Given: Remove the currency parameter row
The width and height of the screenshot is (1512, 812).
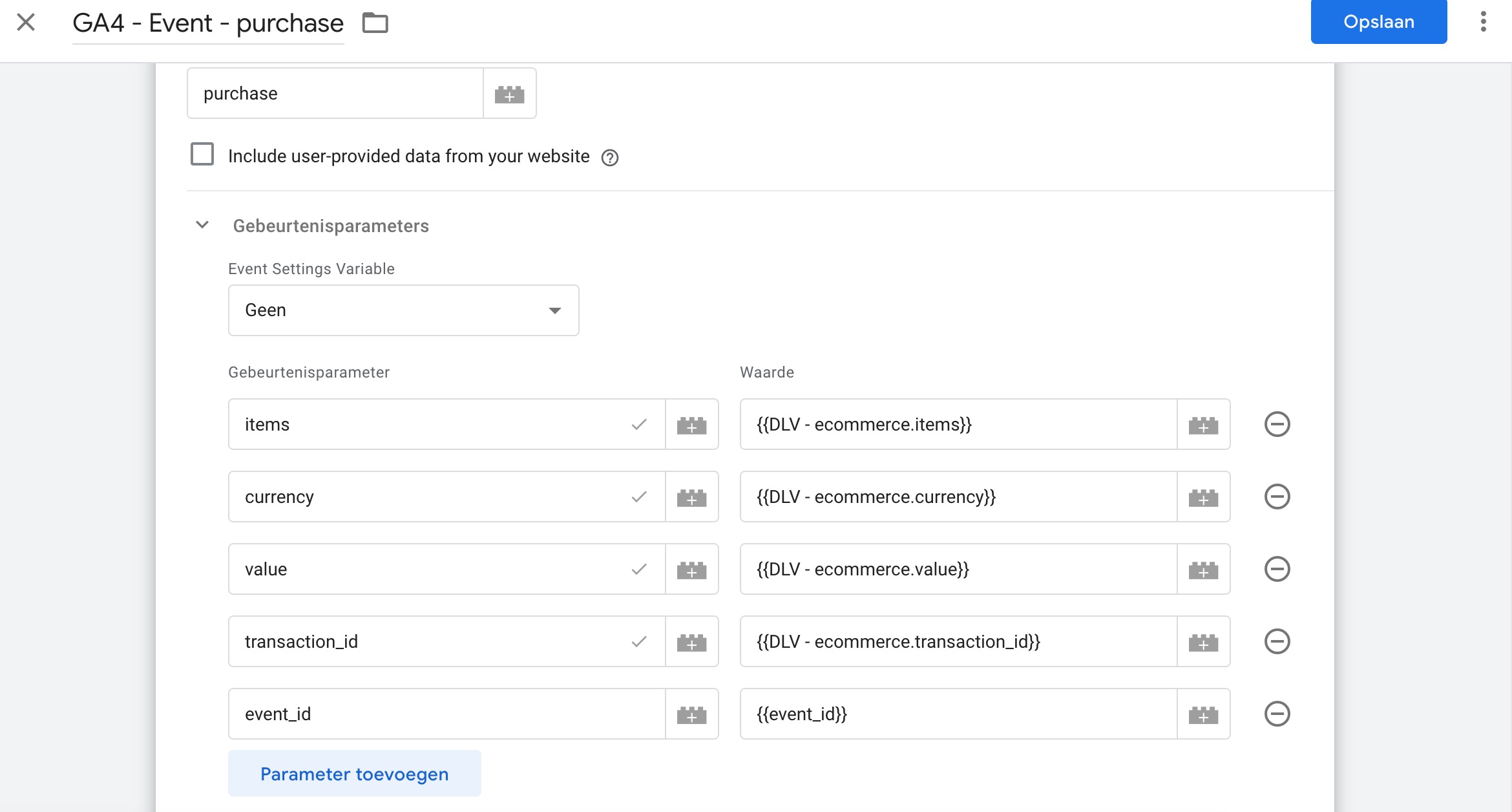Looking at the screenshot, I should pos(1277,497).
